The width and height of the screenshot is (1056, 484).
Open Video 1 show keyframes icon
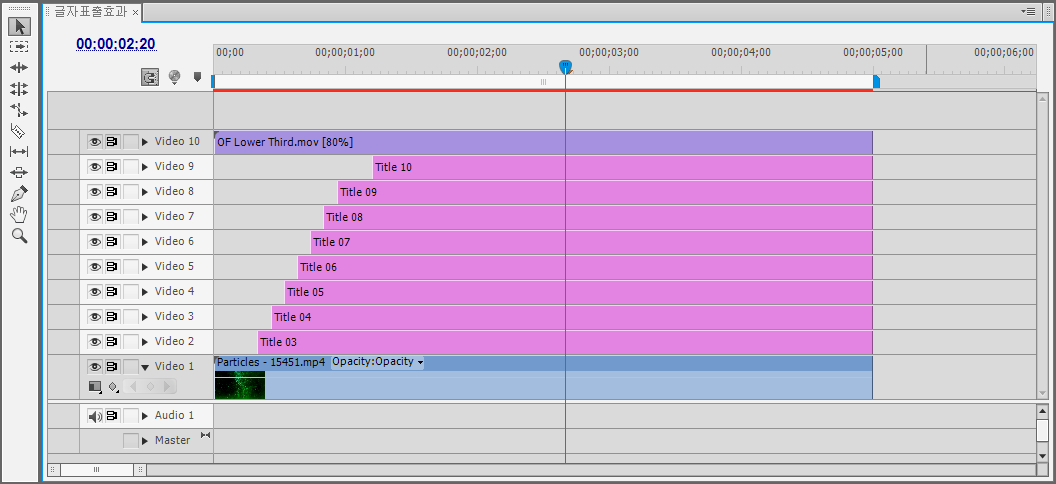click(x=113, y=386)
